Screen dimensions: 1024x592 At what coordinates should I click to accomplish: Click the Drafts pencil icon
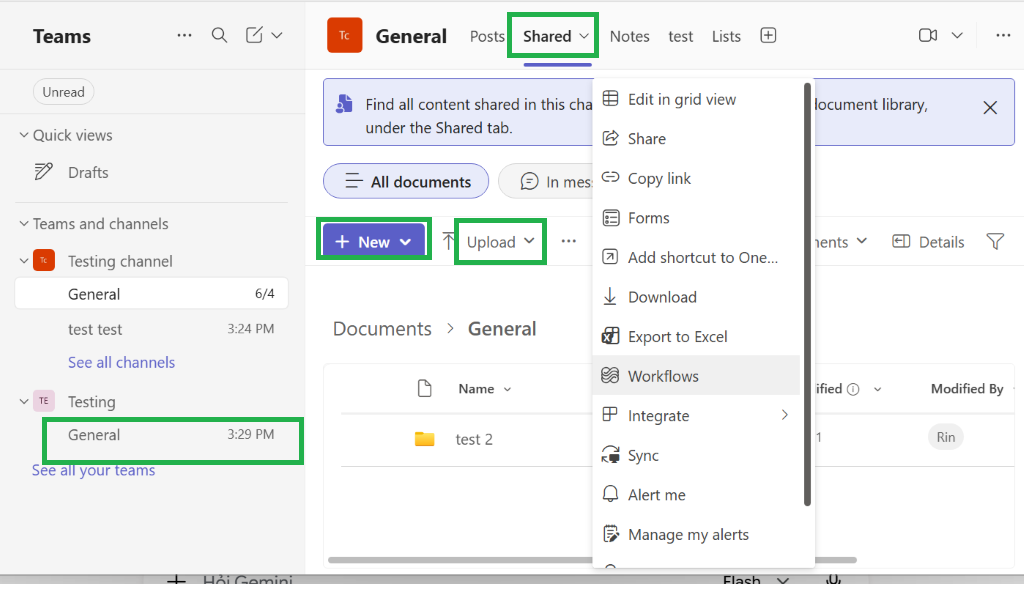44,172
